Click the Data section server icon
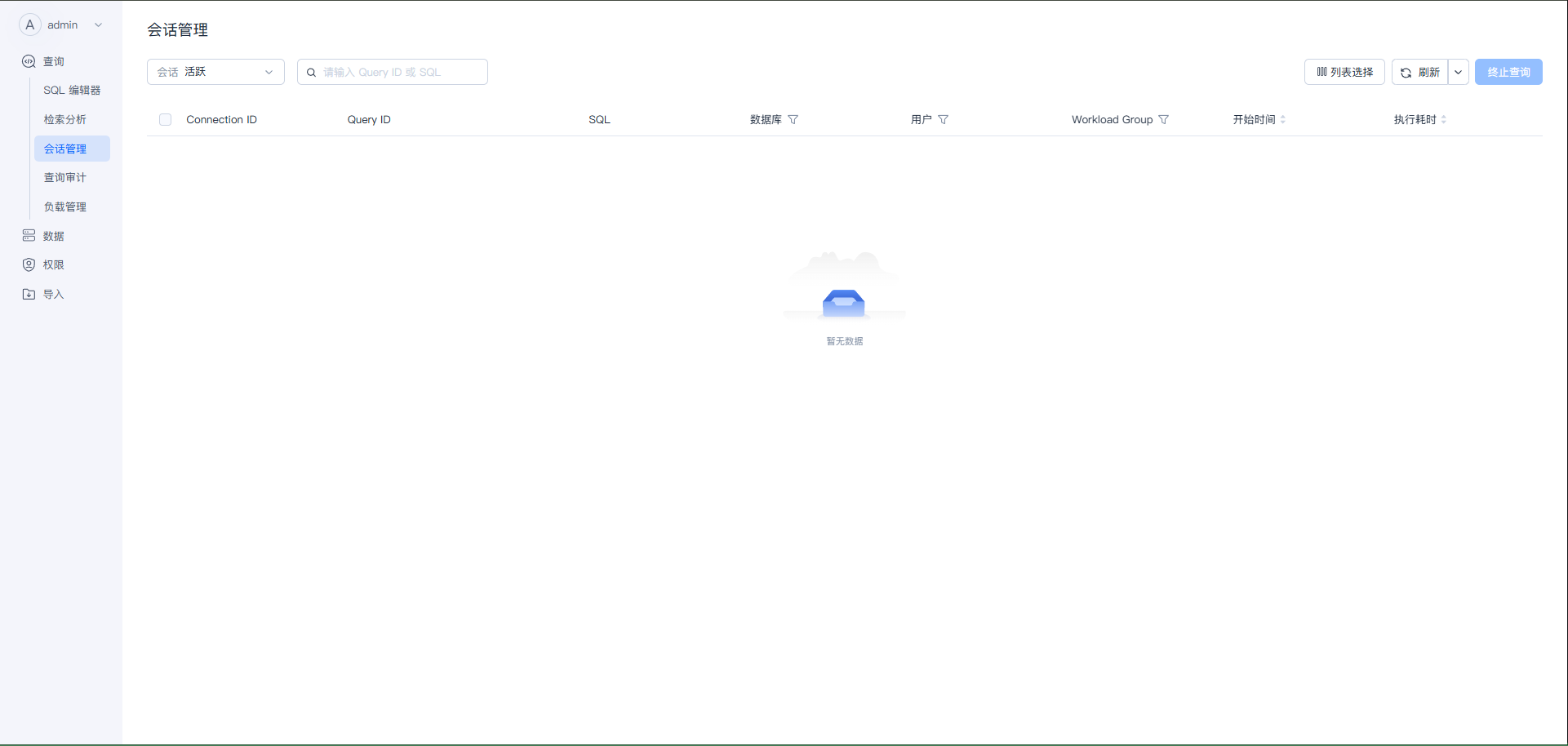The image size is (1568, 746). (x=29, y=236)
